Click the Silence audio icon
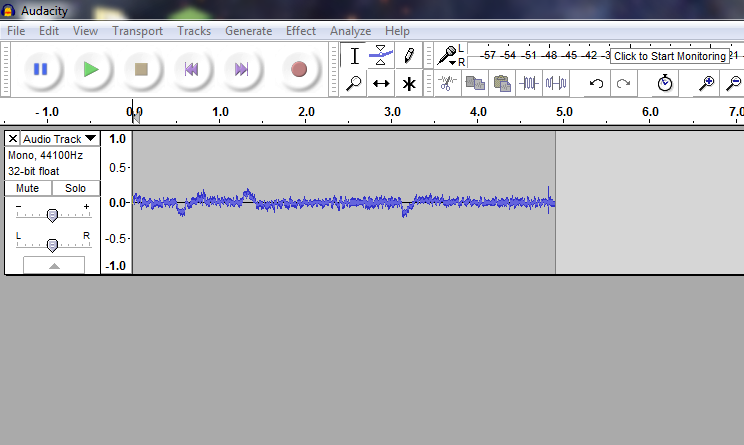 [556, 83]
